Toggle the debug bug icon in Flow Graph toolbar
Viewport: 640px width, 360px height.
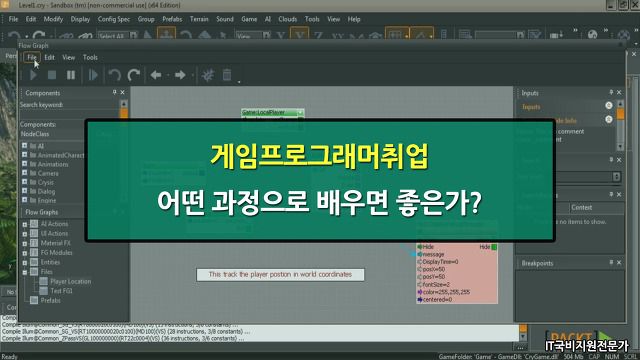(208, 75)
